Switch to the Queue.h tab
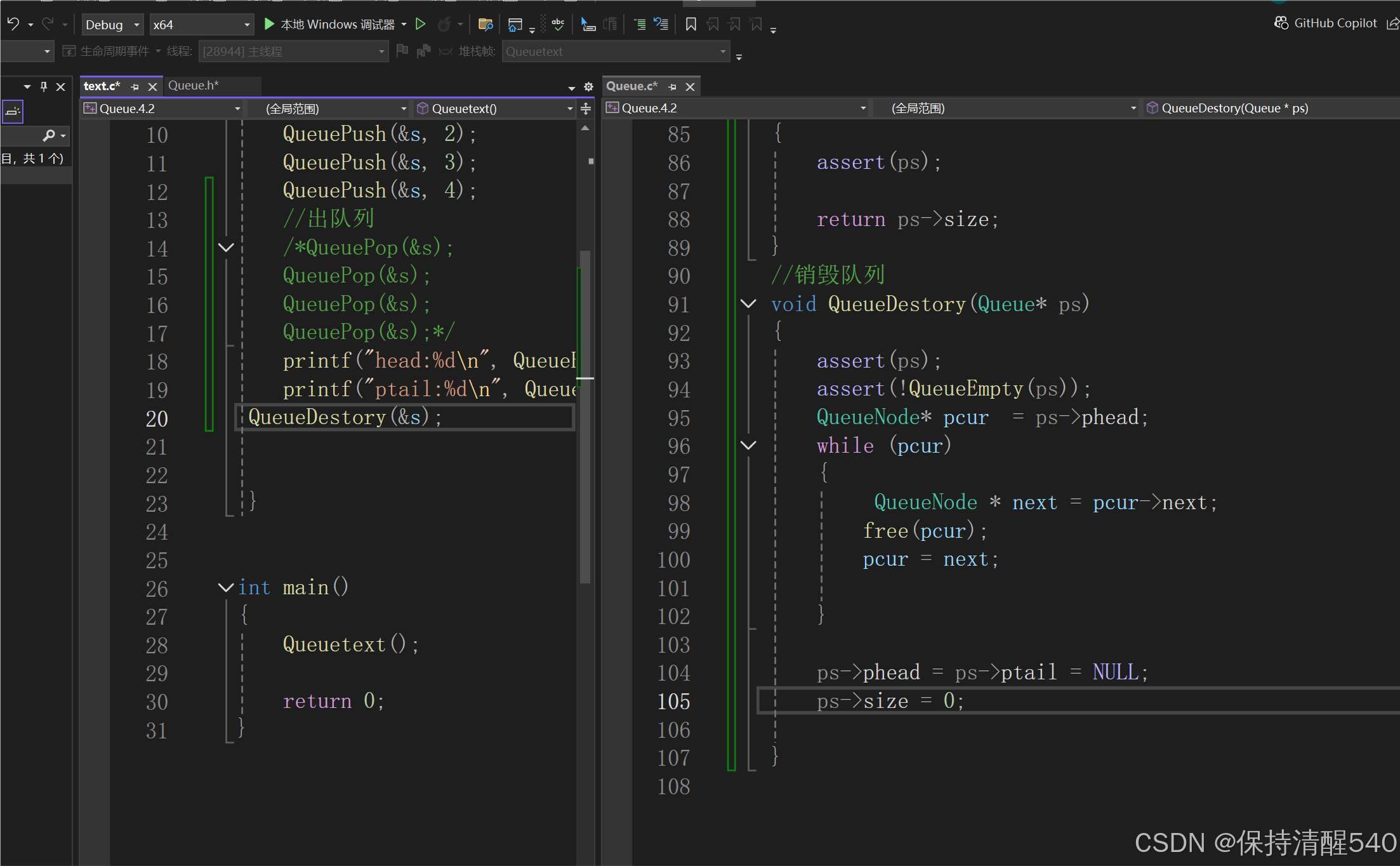1400x866 pixels. (x=193, y=86)
